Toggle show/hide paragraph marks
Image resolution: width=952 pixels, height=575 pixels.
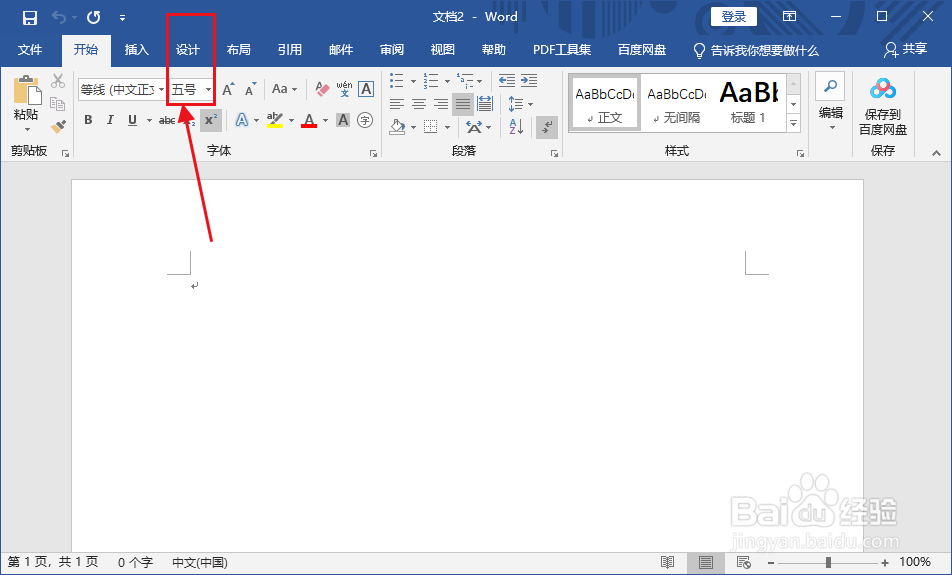click(x=547, y=127)
